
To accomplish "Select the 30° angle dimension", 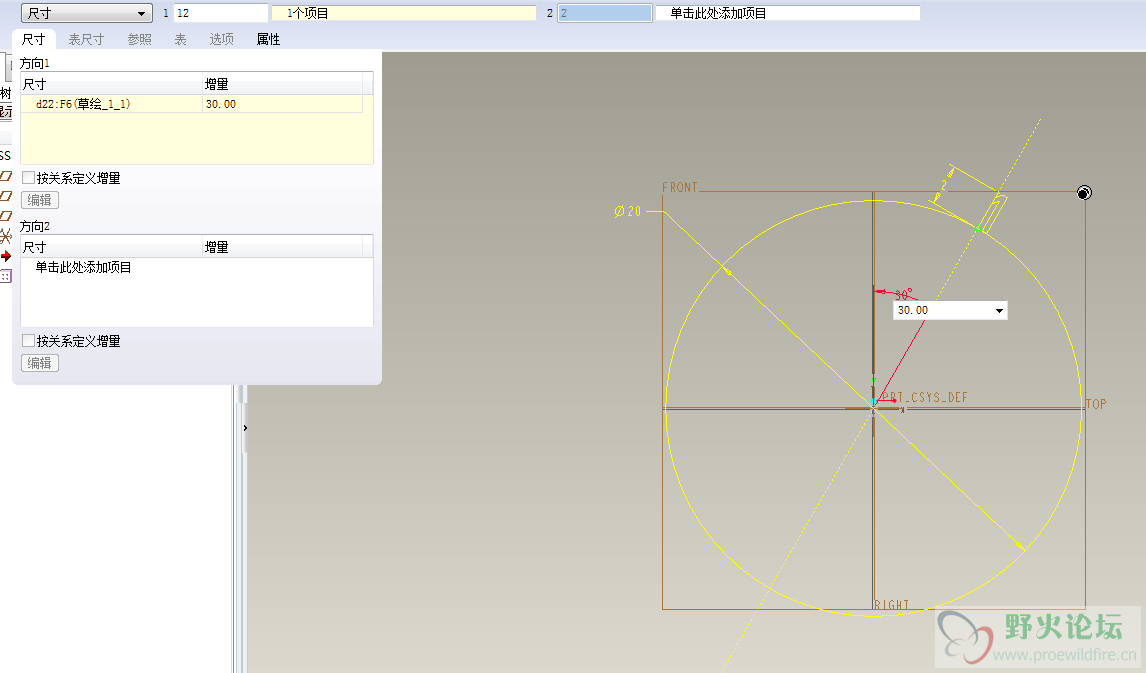I will point(904,294).
